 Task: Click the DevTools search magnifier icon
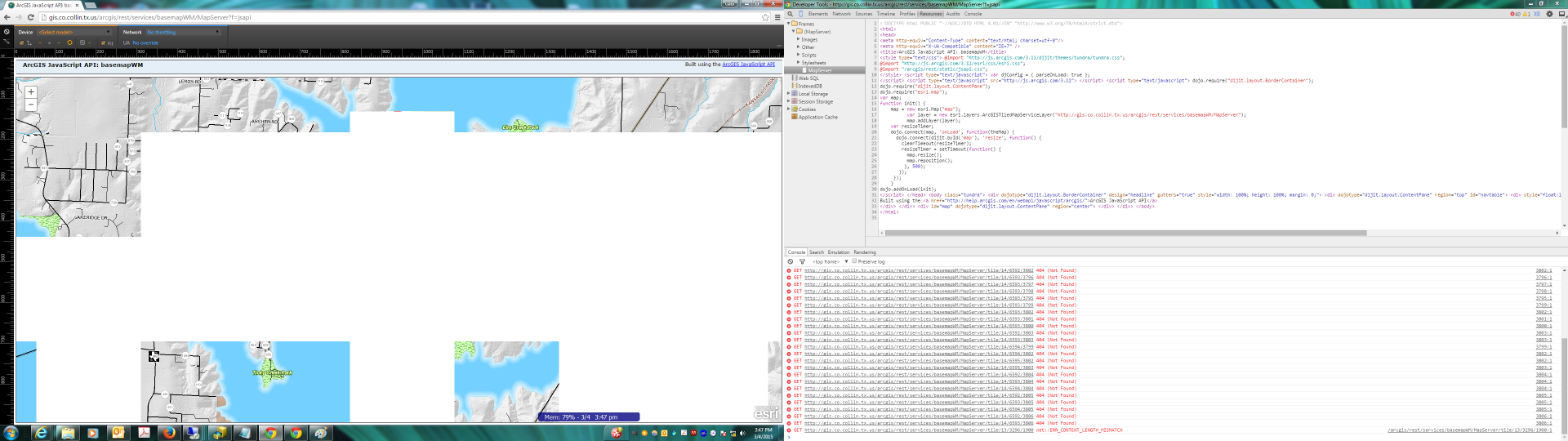coord(791,14)
